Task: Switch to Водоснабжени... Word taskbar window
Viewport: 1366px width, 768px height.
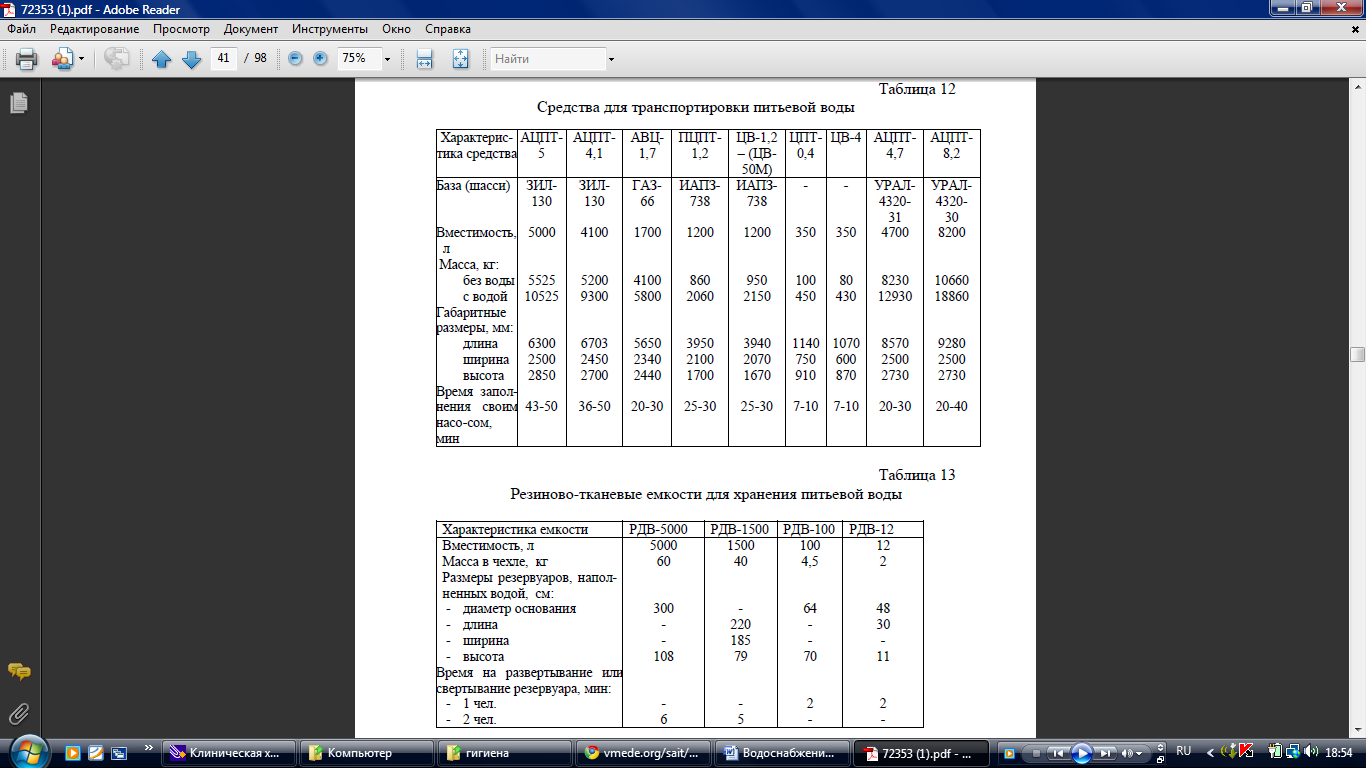Action: (x=783, y=752)
